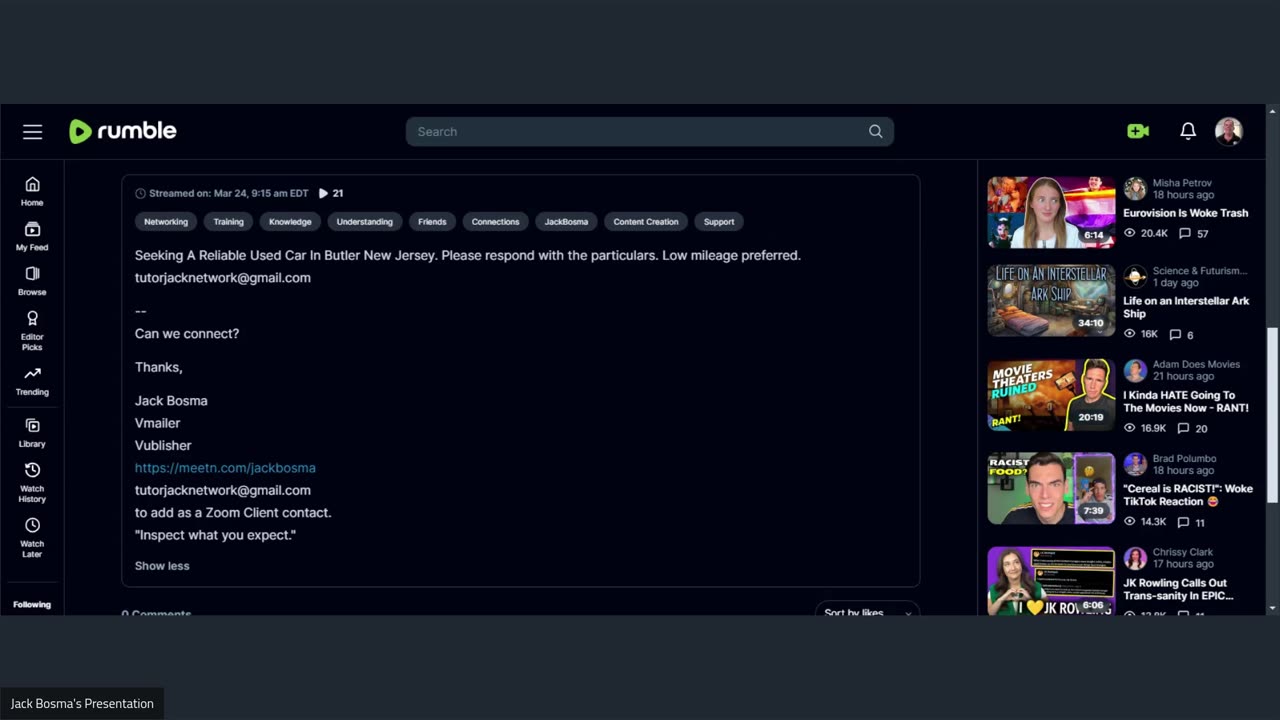Click the Chrissy Clark channel avatar
The image size is (1280, 720).
1134,558
